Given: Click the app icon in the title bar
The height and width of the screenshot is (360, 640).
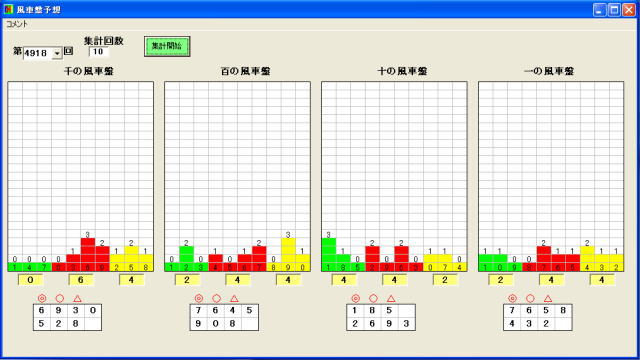Looking at the screenshot, I should pyautogui.click(x=8, y=9).
